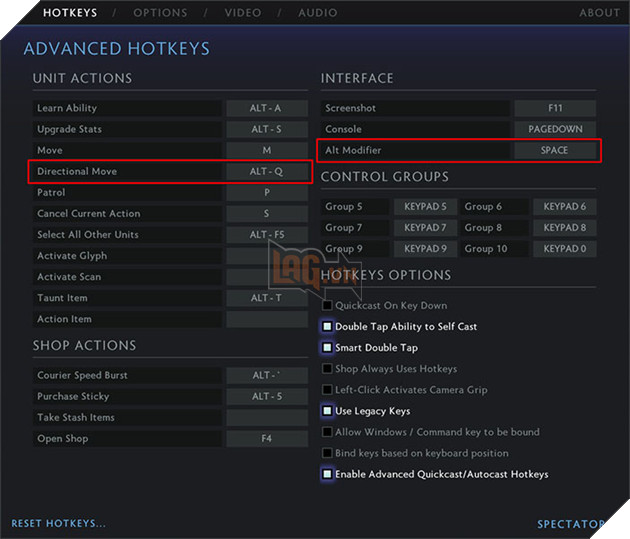Screen dimensions: 630x539
Task: Rebind Upgrade Stats key ALT - S
Action: coord(267,129)
